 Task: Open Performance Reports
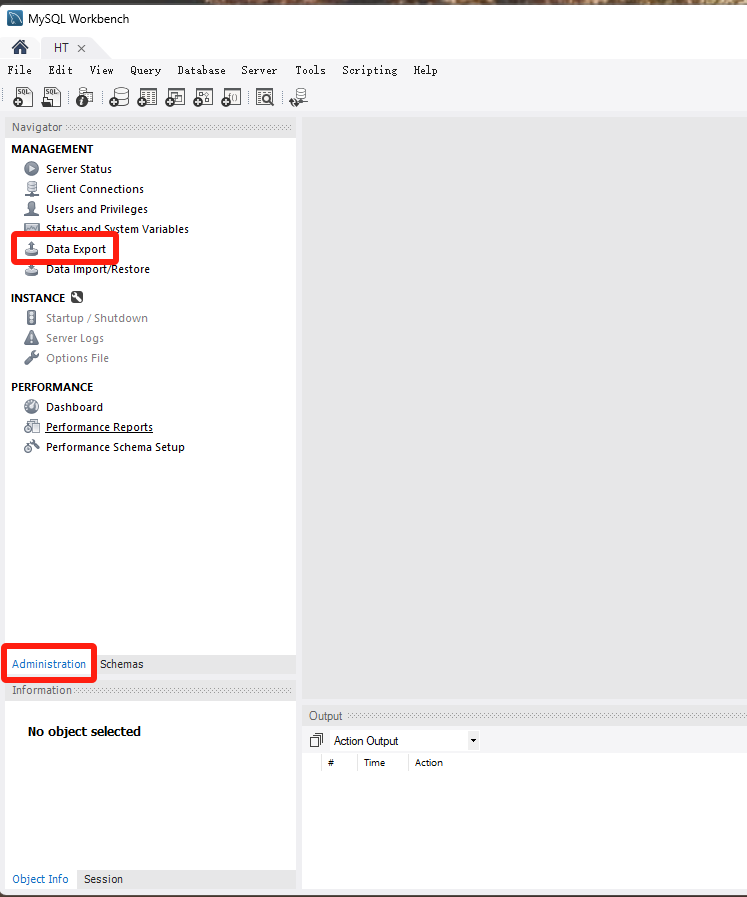[x=100, y=427]
